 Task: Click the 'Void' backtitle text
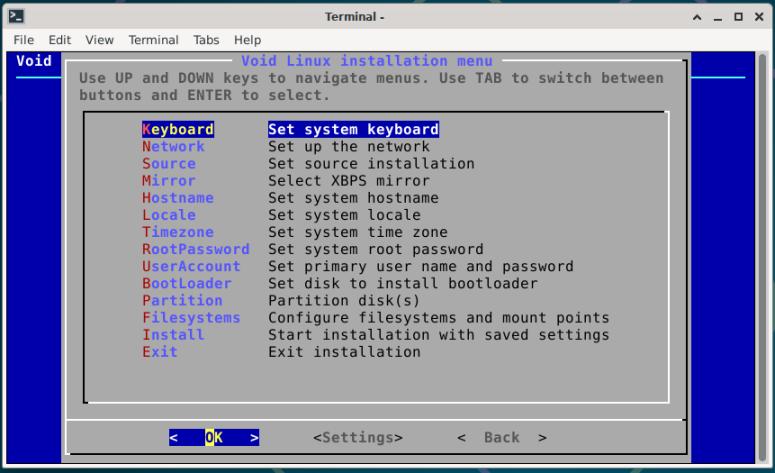pyautogui.click(x=34, y=61)
